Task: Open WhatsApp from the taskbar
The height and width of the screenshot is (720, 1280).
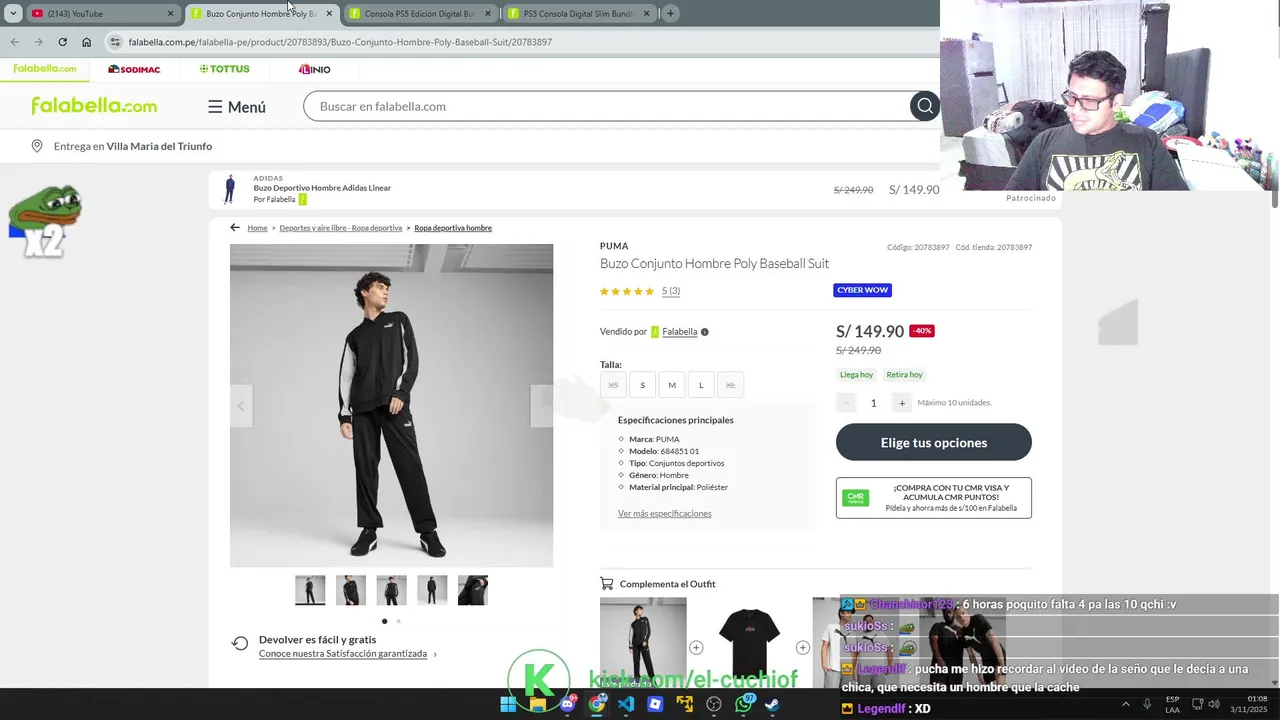Action: (744, 704)
